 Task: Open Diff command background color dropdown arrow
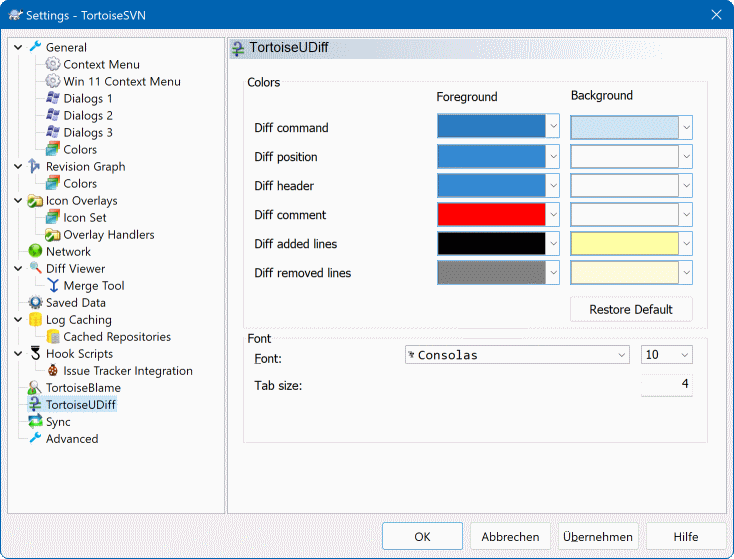686,127
